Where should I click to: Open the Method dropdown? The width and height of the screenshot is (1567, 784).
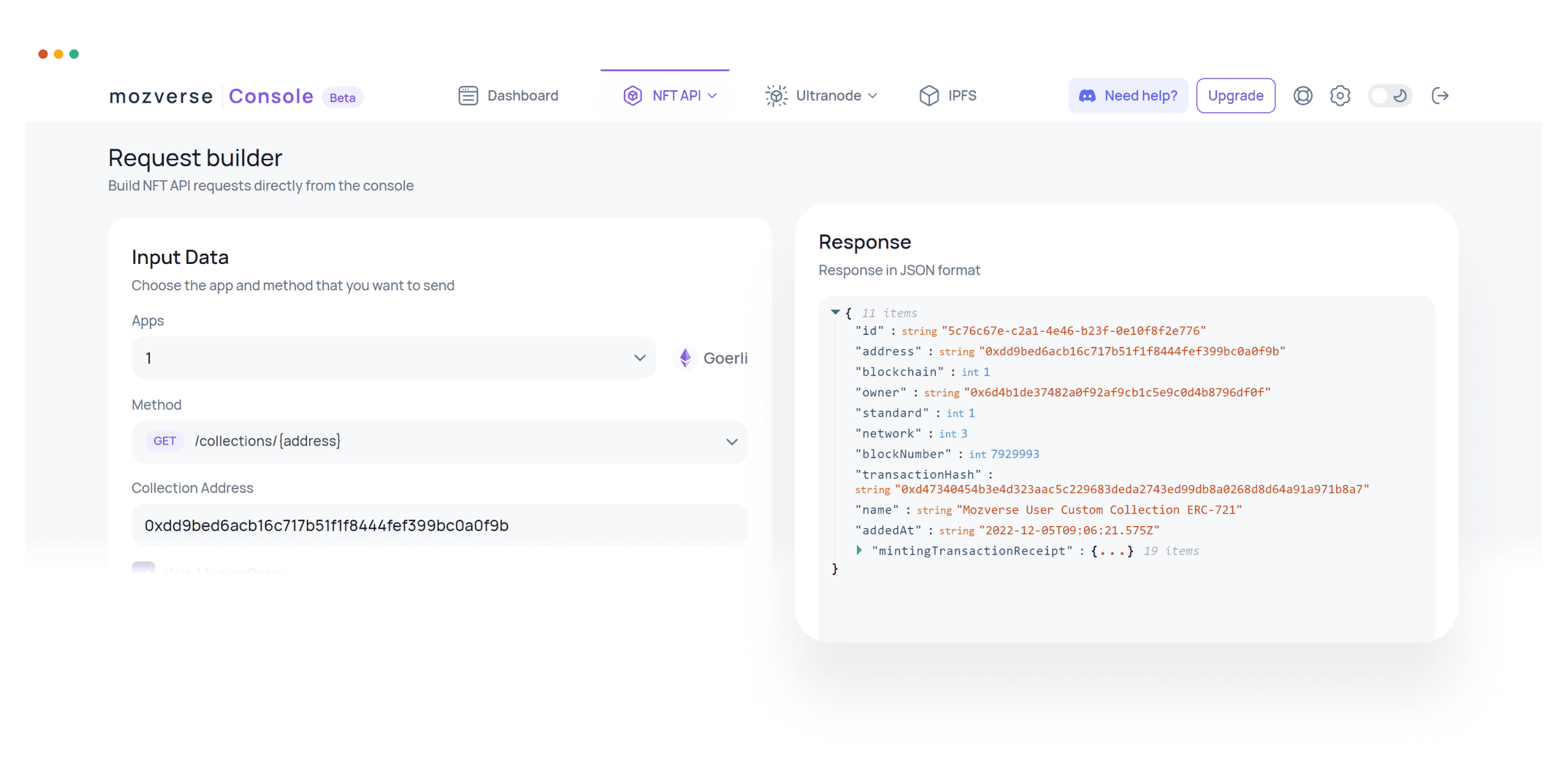pyautogui.click(x=440, y=441)
